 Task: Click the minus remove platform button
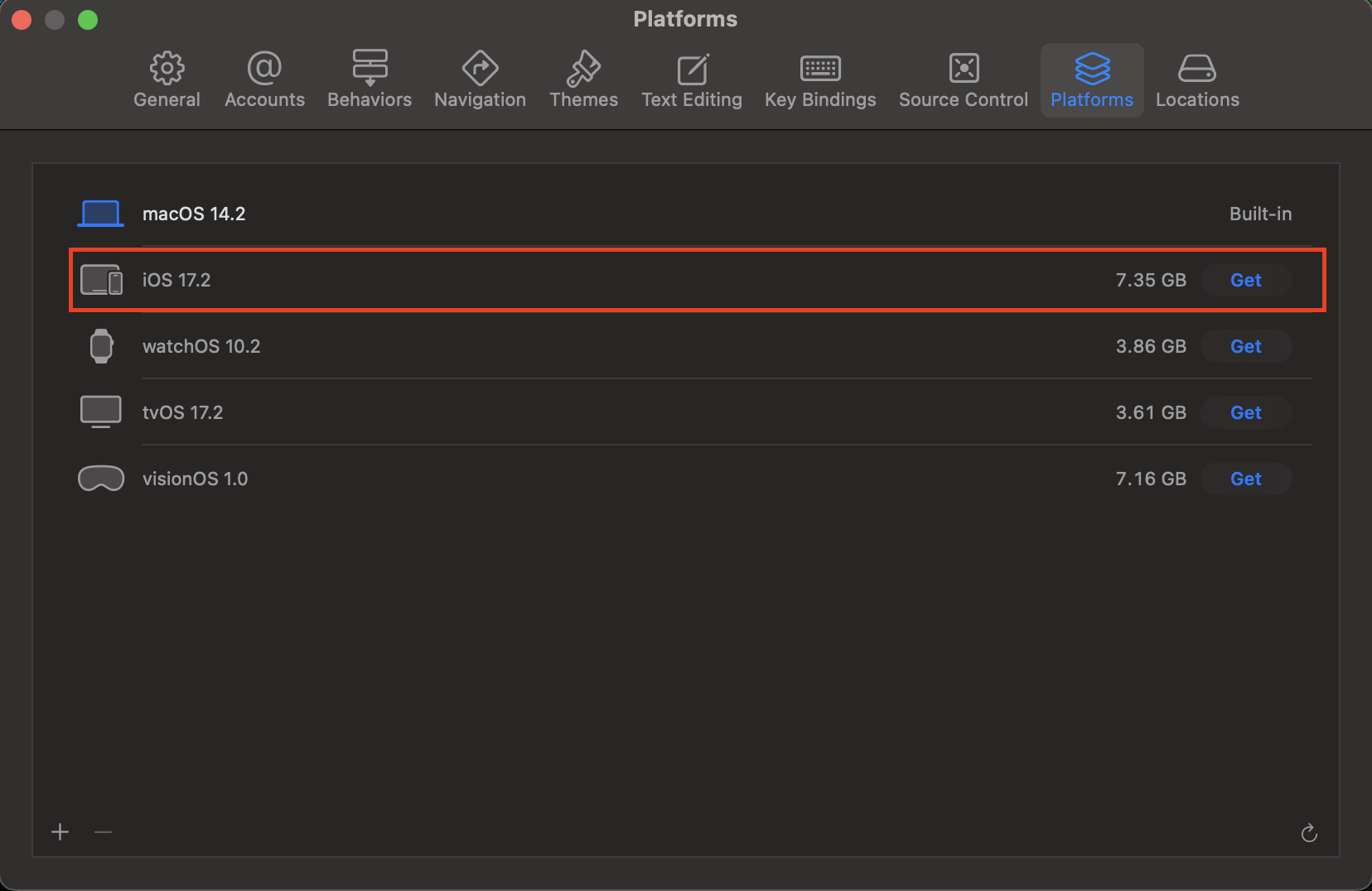[103, 832]
